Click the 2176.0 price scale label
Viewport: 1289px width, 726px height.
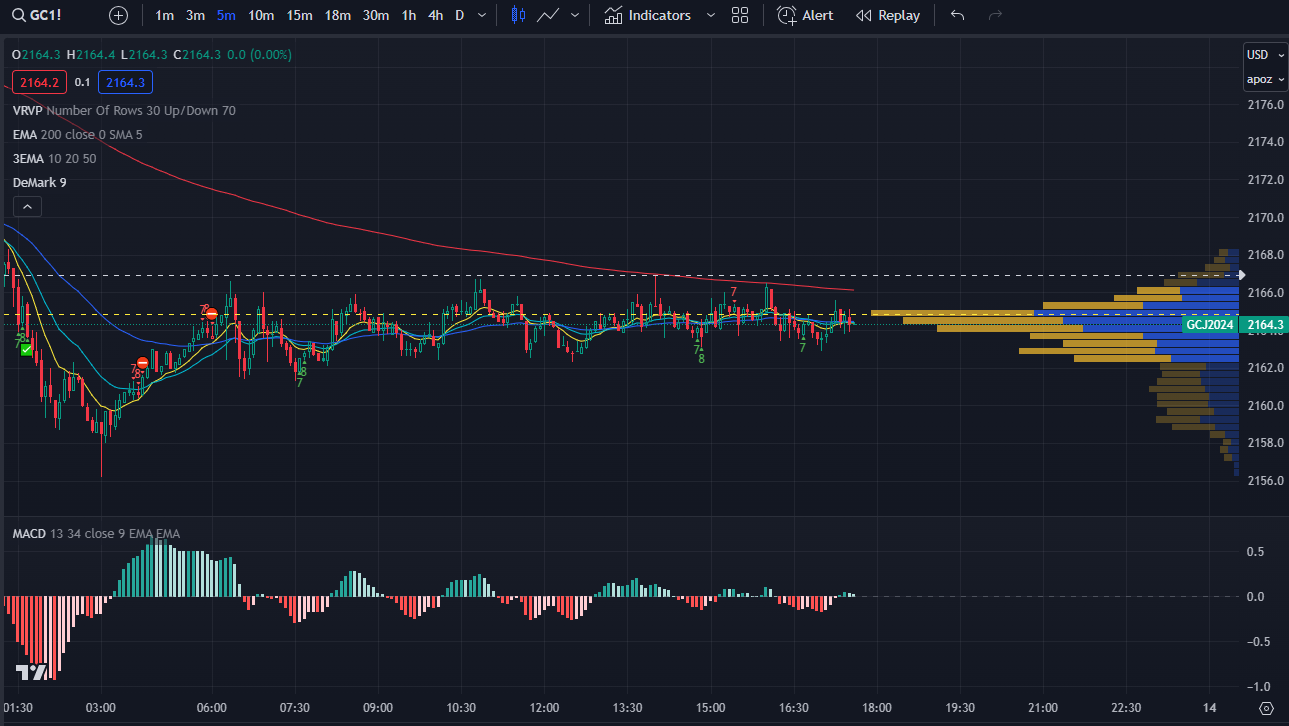pyautogui.click(x=1265, y=104)
